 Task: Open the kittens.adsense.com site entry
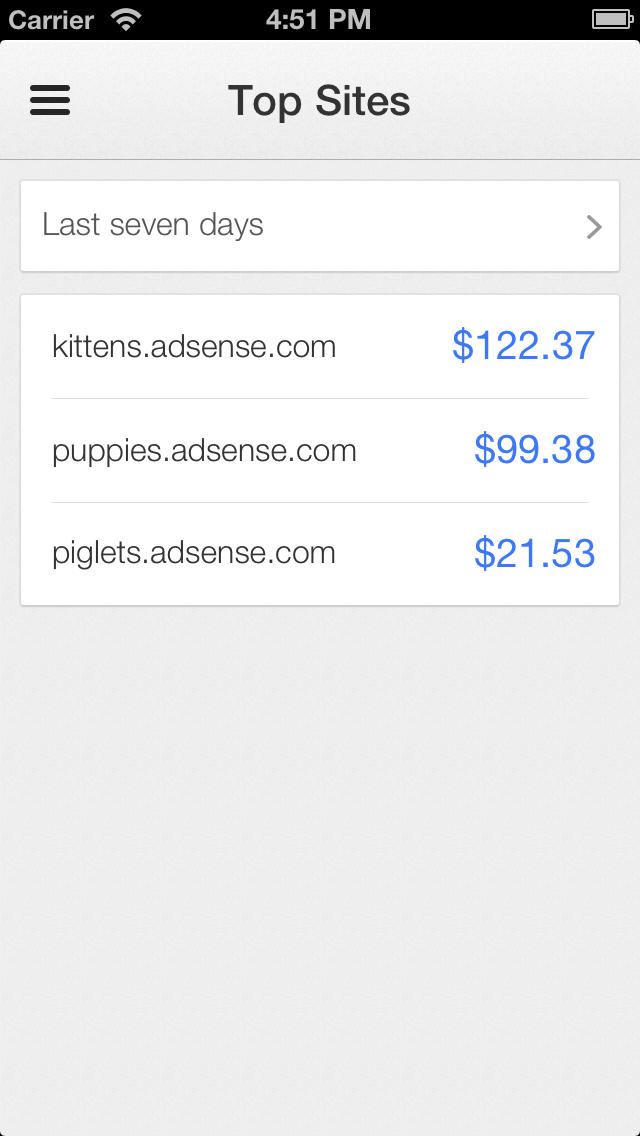194,347
